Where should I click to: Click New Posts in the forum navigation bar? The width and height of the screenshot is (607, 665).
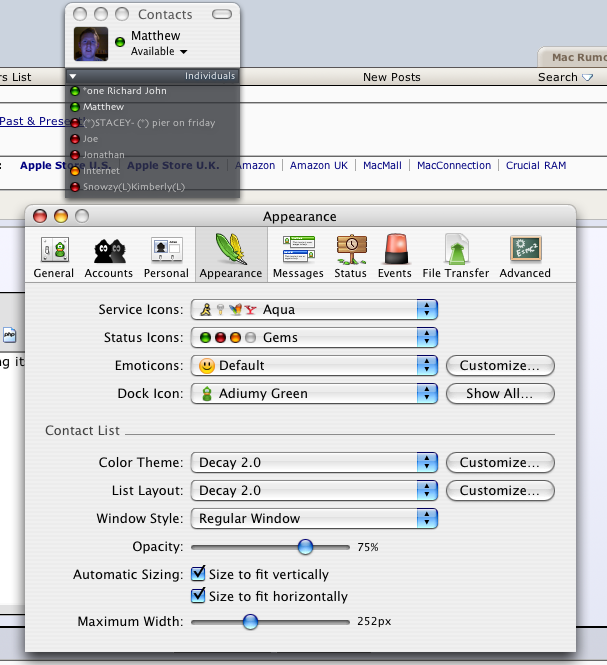coord(392,77)
